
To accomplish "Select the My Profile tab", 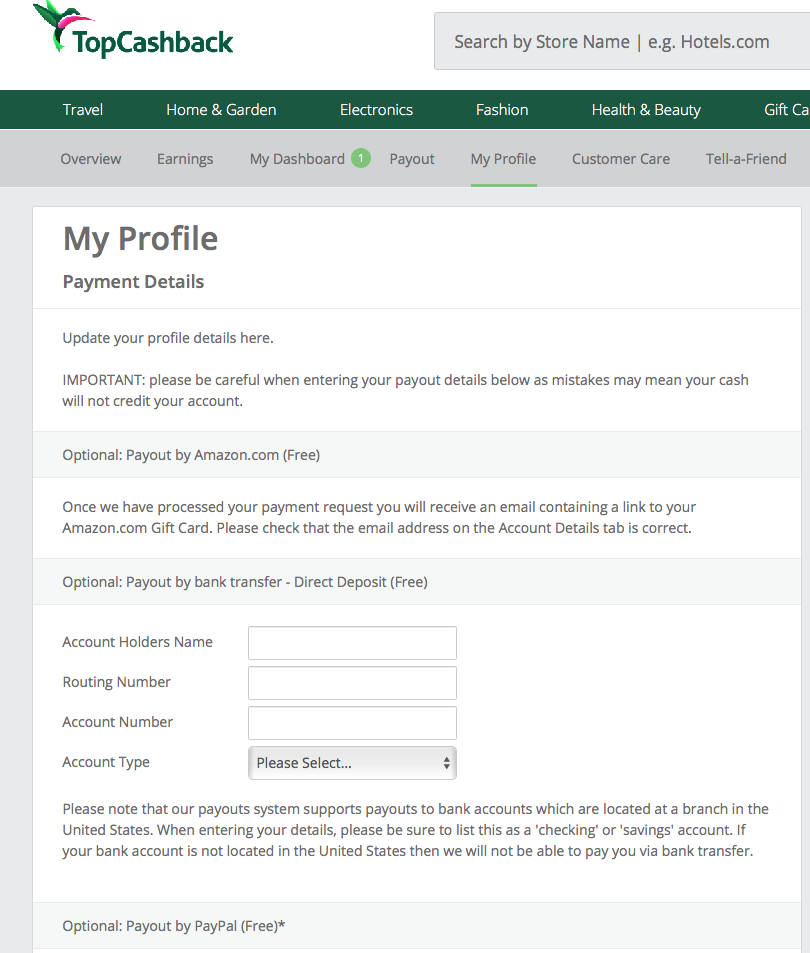I will [x=503, y=159].
